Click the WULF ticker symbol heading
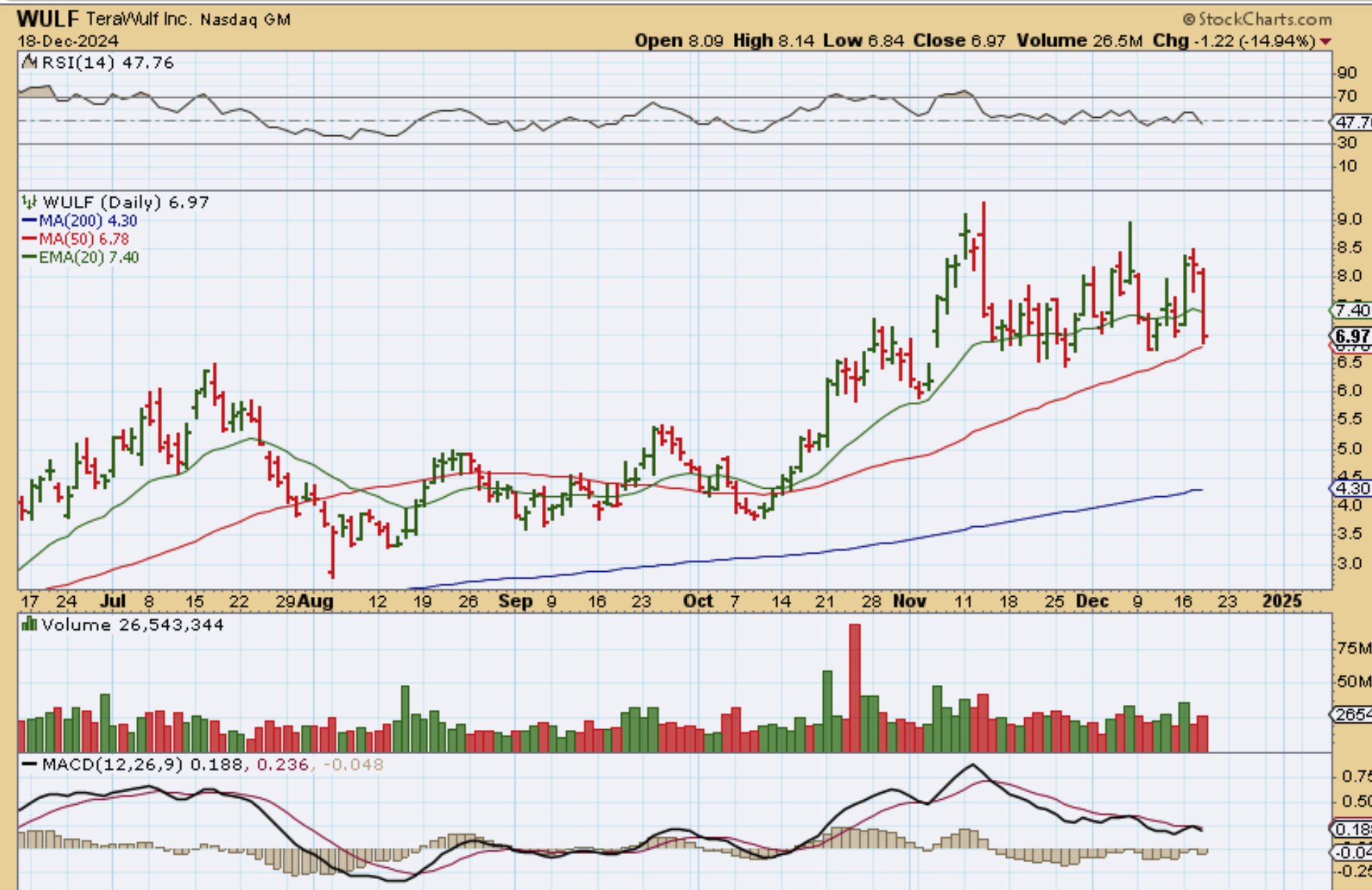This screenshot has height=890, width=1372. [x=48, y=19]
